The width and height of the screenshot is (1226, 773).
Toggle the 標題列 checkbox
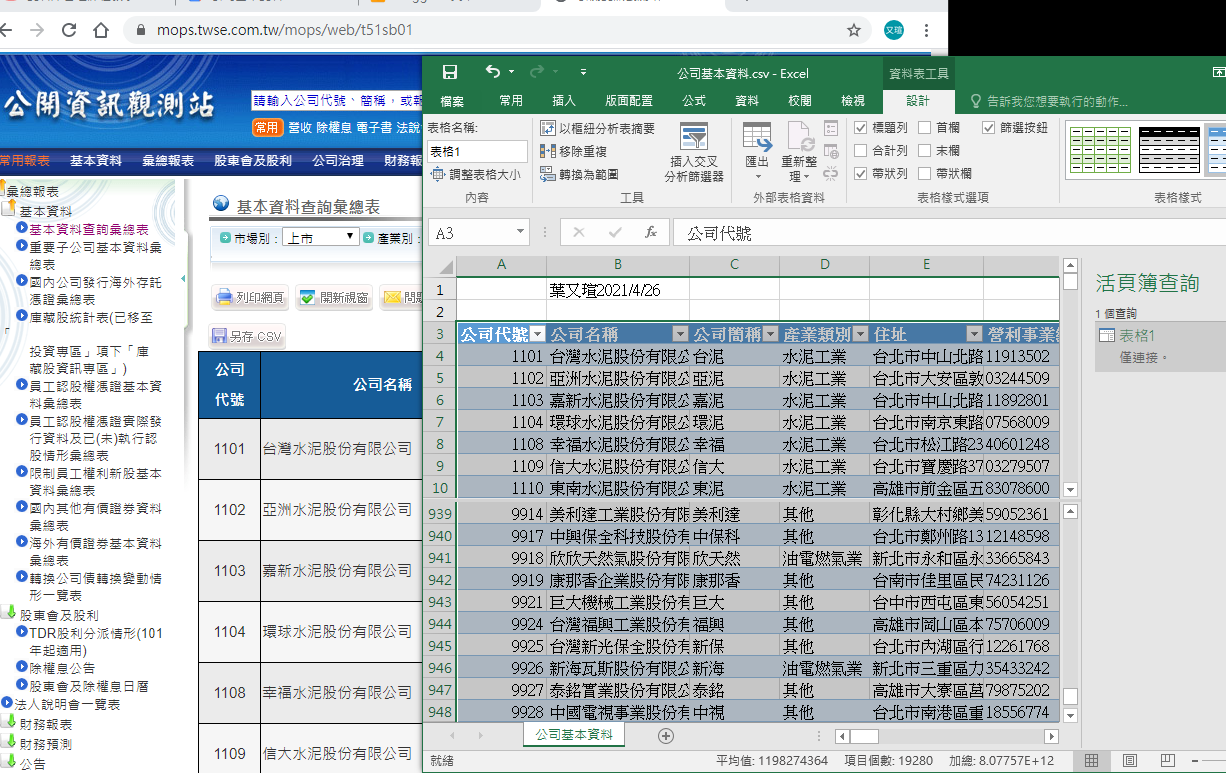tap(861, 128)
